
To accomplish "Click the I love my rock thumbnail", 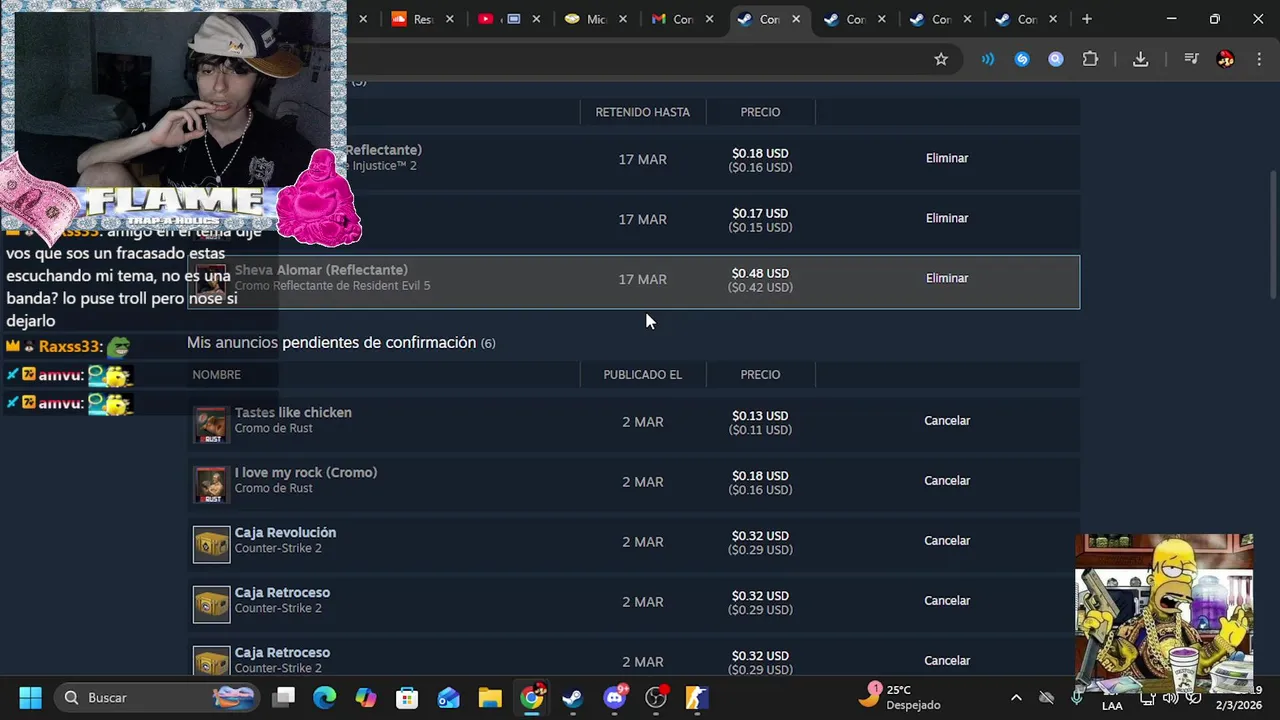I will tap(211, 485).
